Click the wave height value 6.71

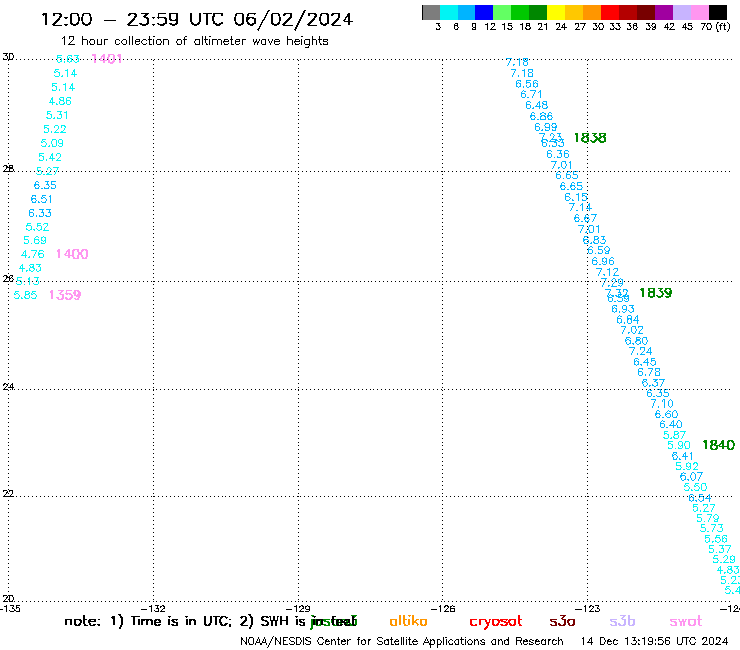pyautogui.click(x=531, y=94)
